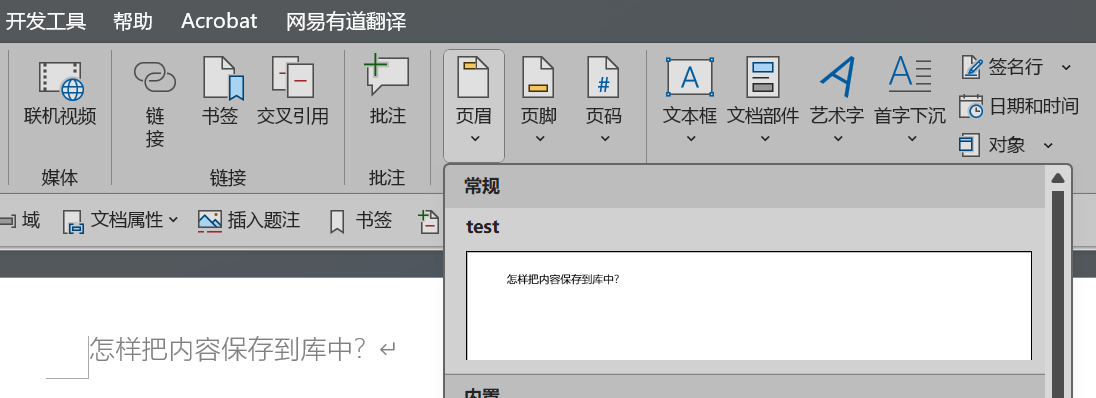
Task: Click the 常规 gallery category heading
Action: coord(482,187)
